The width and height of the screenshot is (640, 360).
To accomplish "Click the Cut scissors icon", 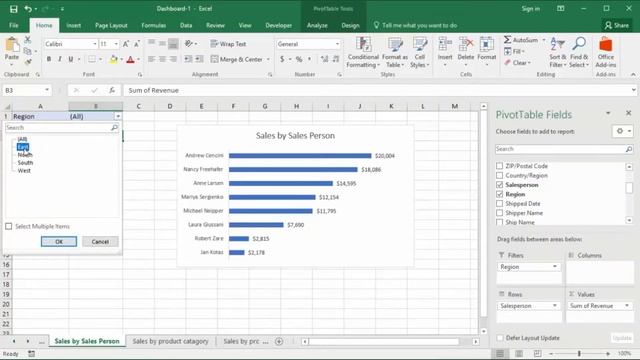I will coord(28,40).
